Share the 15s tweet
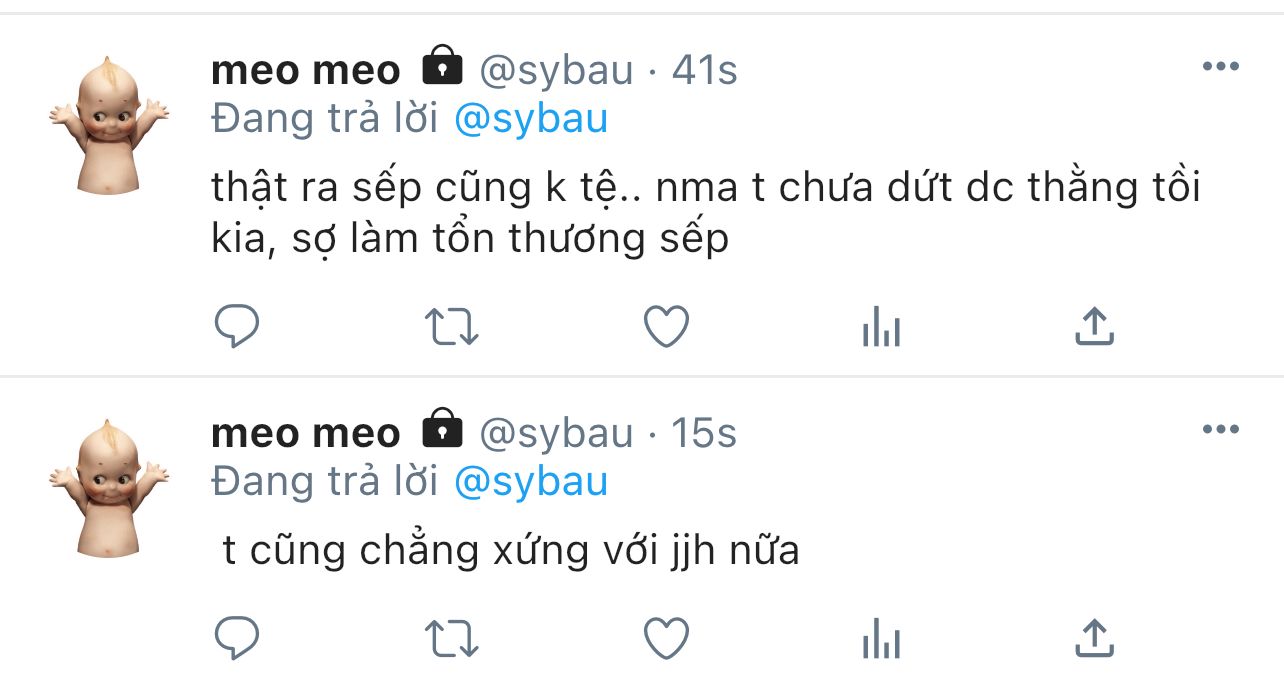This screenshot has width=1284, height=681. 1094,638
